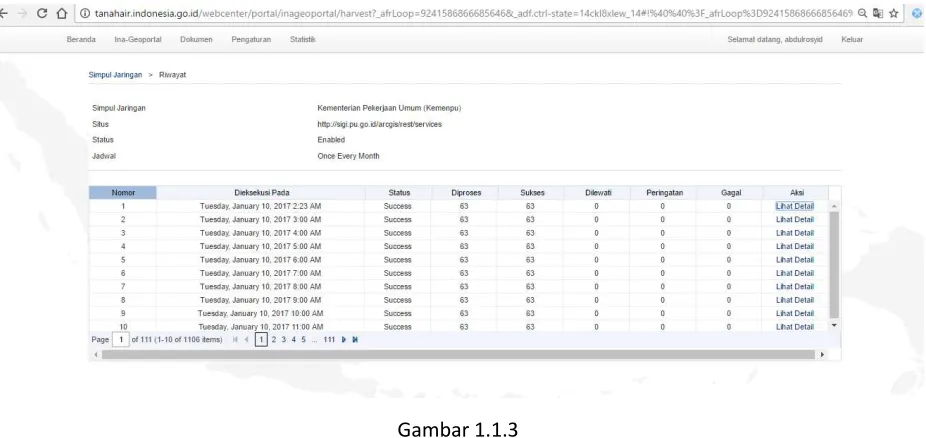Click 'Kementerian Pekerjaan Umum (Kemenpu)' text

tap(389, 109)
